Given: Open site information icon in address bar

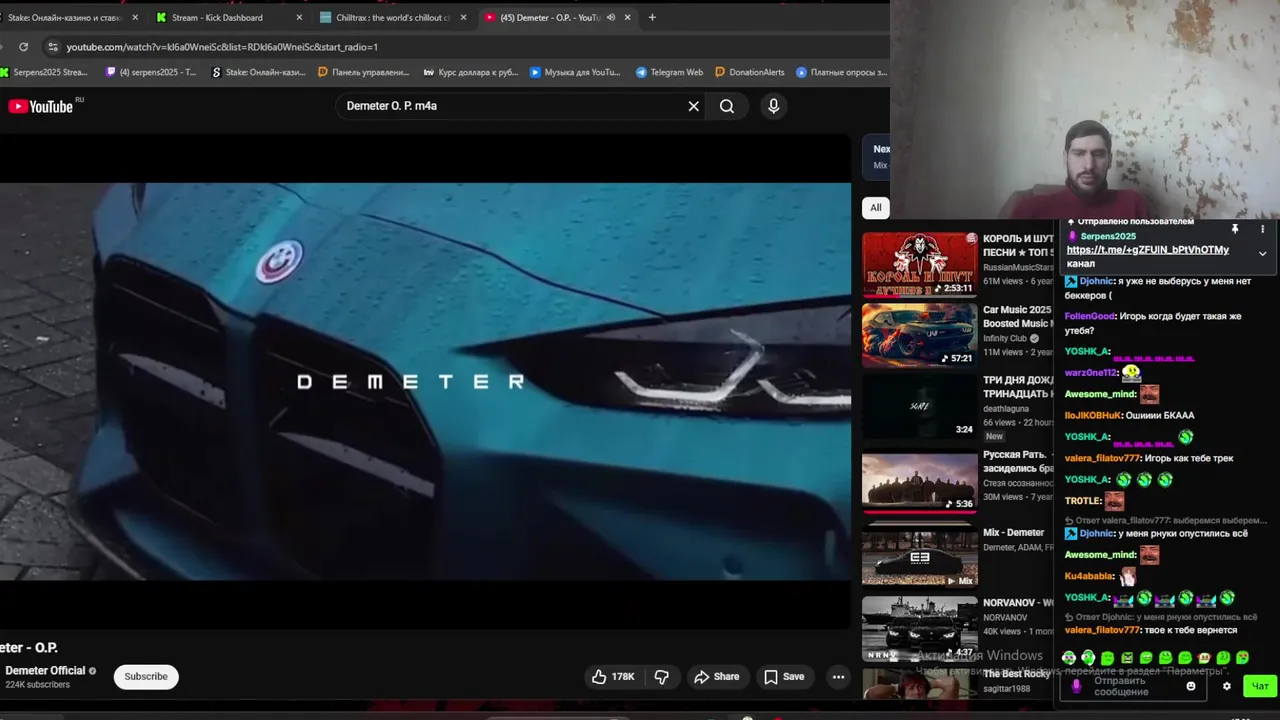Looking at the screenshot, I should tap(52, 47).
